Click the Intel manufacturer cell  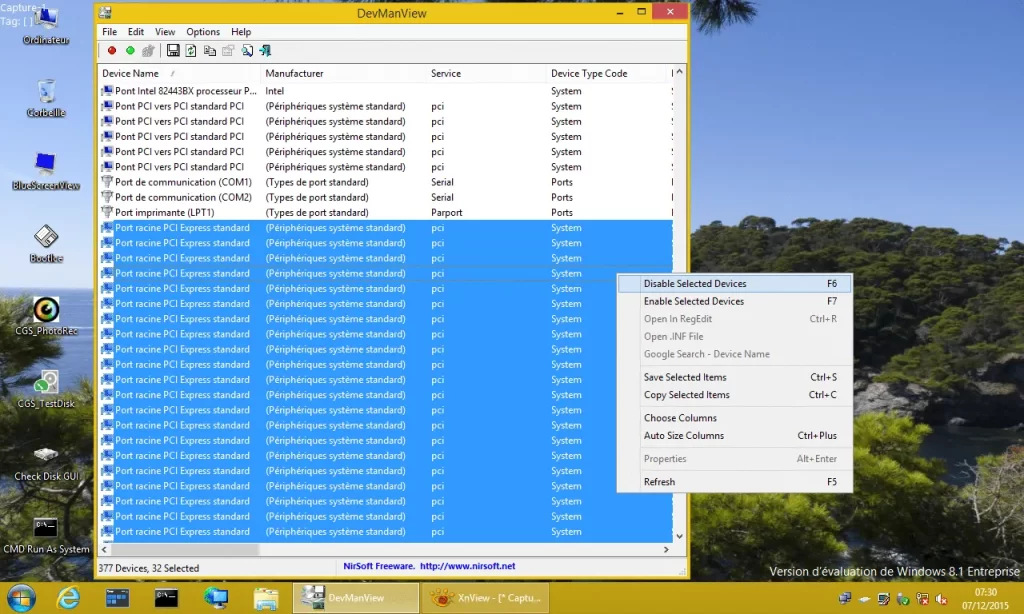[x=274, y=91]
